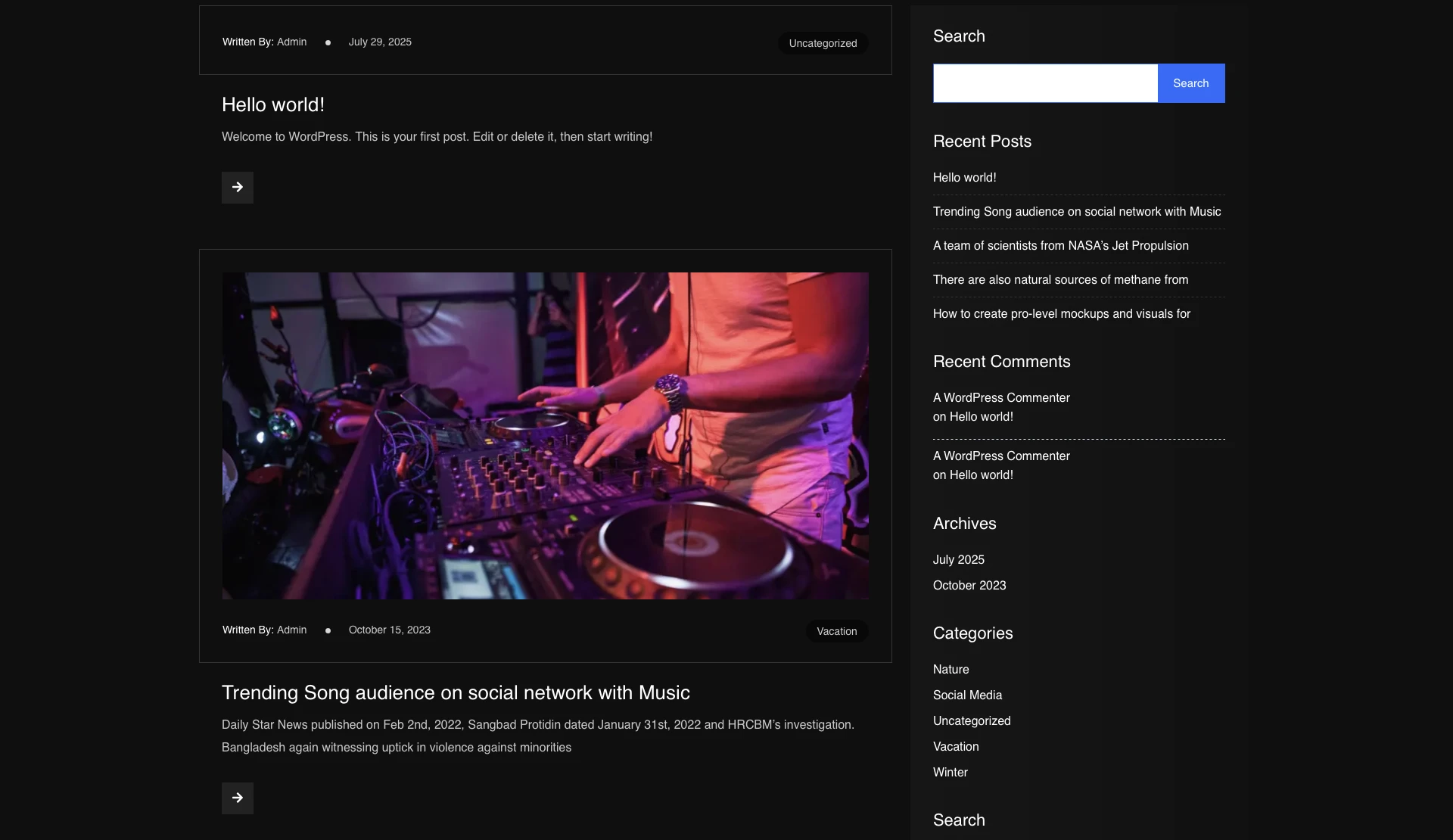Open the DJ turntable featured image
1453x840 pixels.
(x=545, y=436)
